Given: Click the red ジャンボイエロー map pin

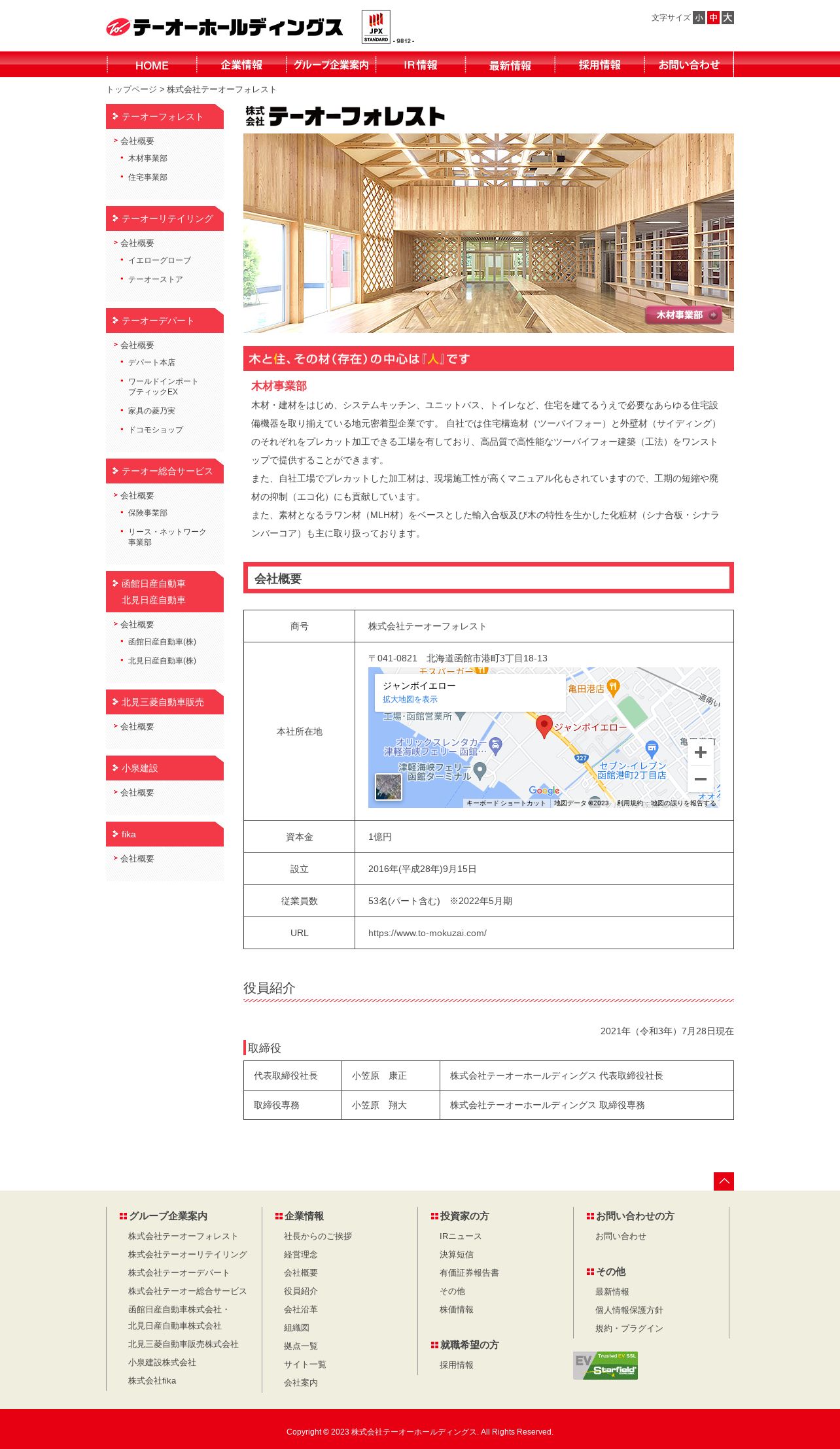Looking at the screenshot, I should point(544,726).
